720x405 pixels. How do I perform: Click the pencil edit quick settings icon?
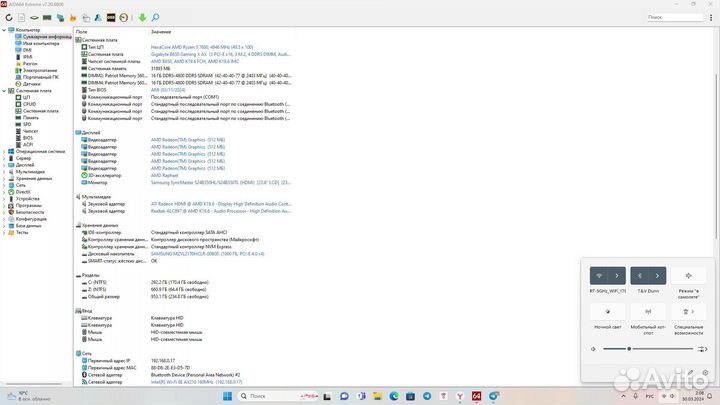click(690, 373)
